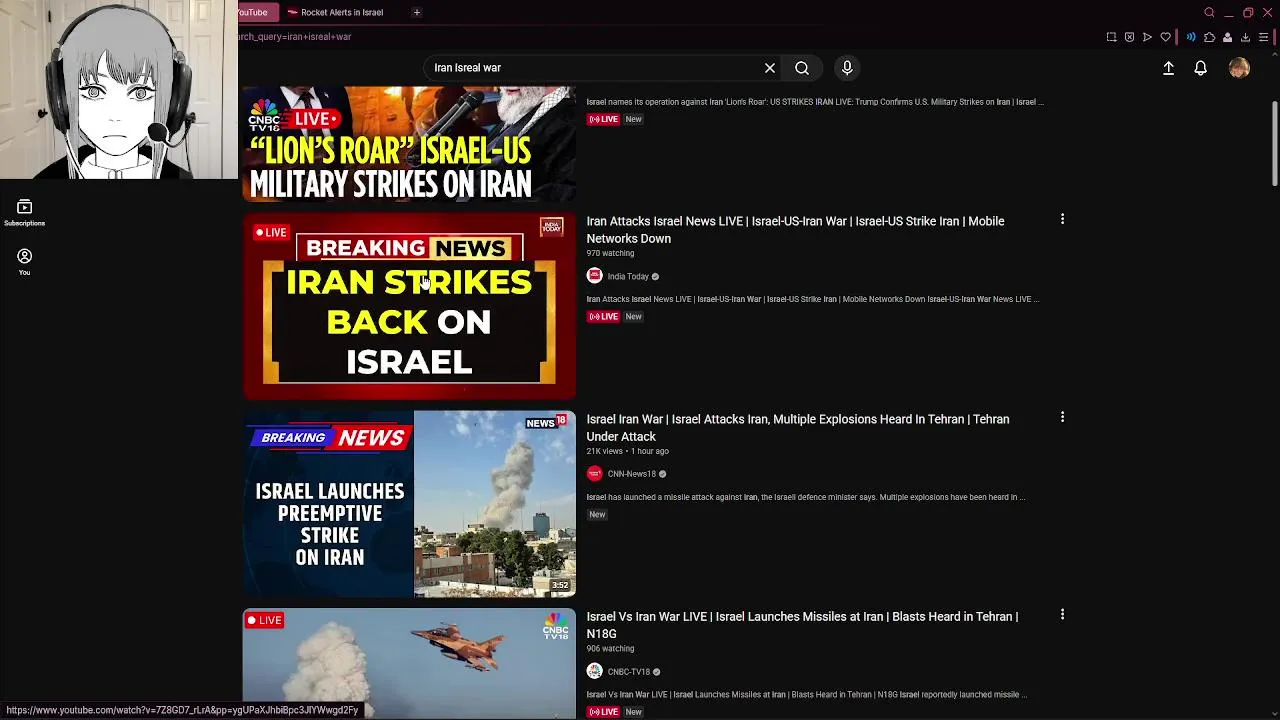Play 'Israel Launches Preemptive Strike' thumbnail
This screenshot has height=720, width=1280.
point(409,503)
